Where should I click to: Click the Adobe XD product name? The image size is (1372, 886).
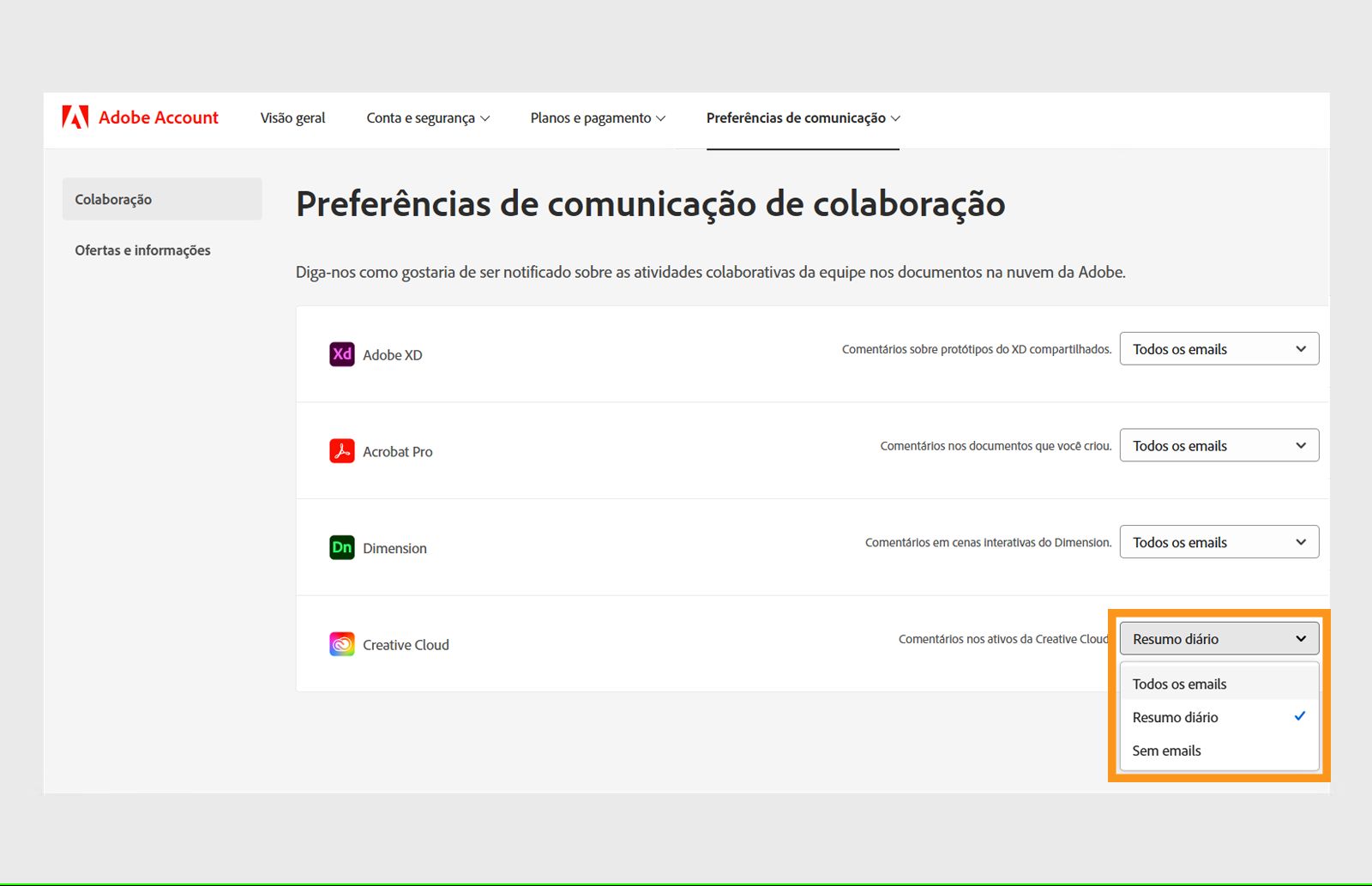pyautogui.click(x=393, y=355)
